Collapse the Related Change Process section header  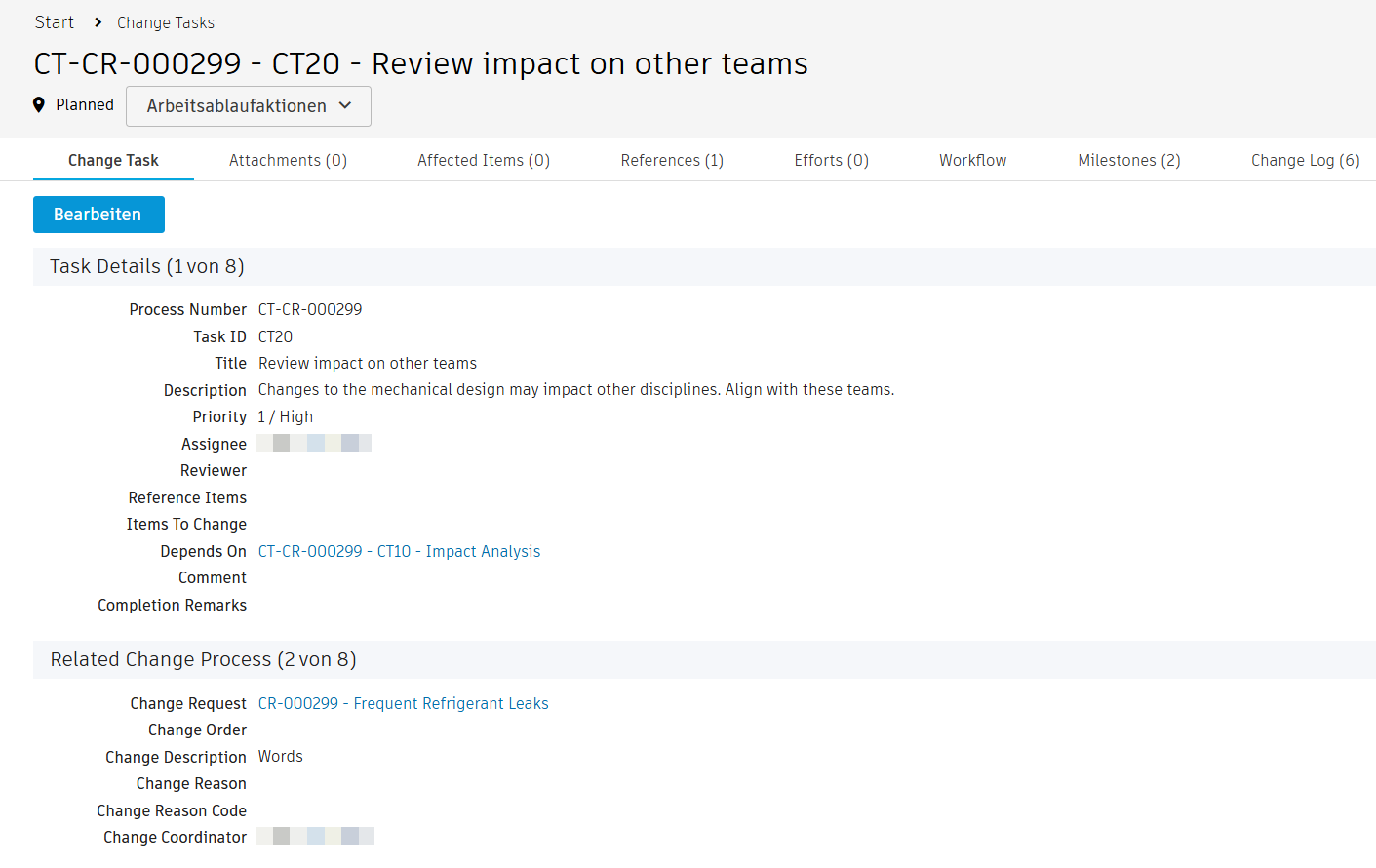(203, 660)
